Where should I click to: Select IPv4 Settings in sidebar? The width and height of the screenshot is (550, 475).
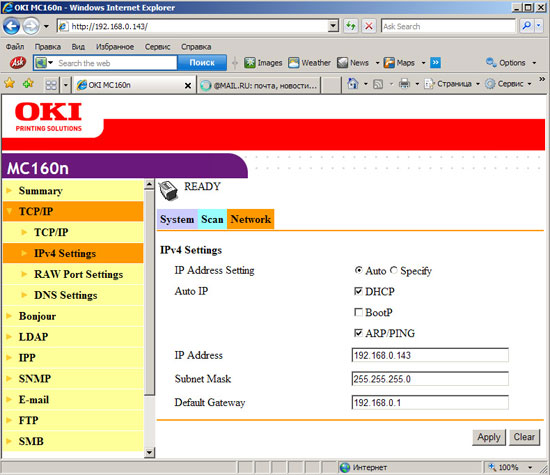pyautogui.click(x=73, y=253)
